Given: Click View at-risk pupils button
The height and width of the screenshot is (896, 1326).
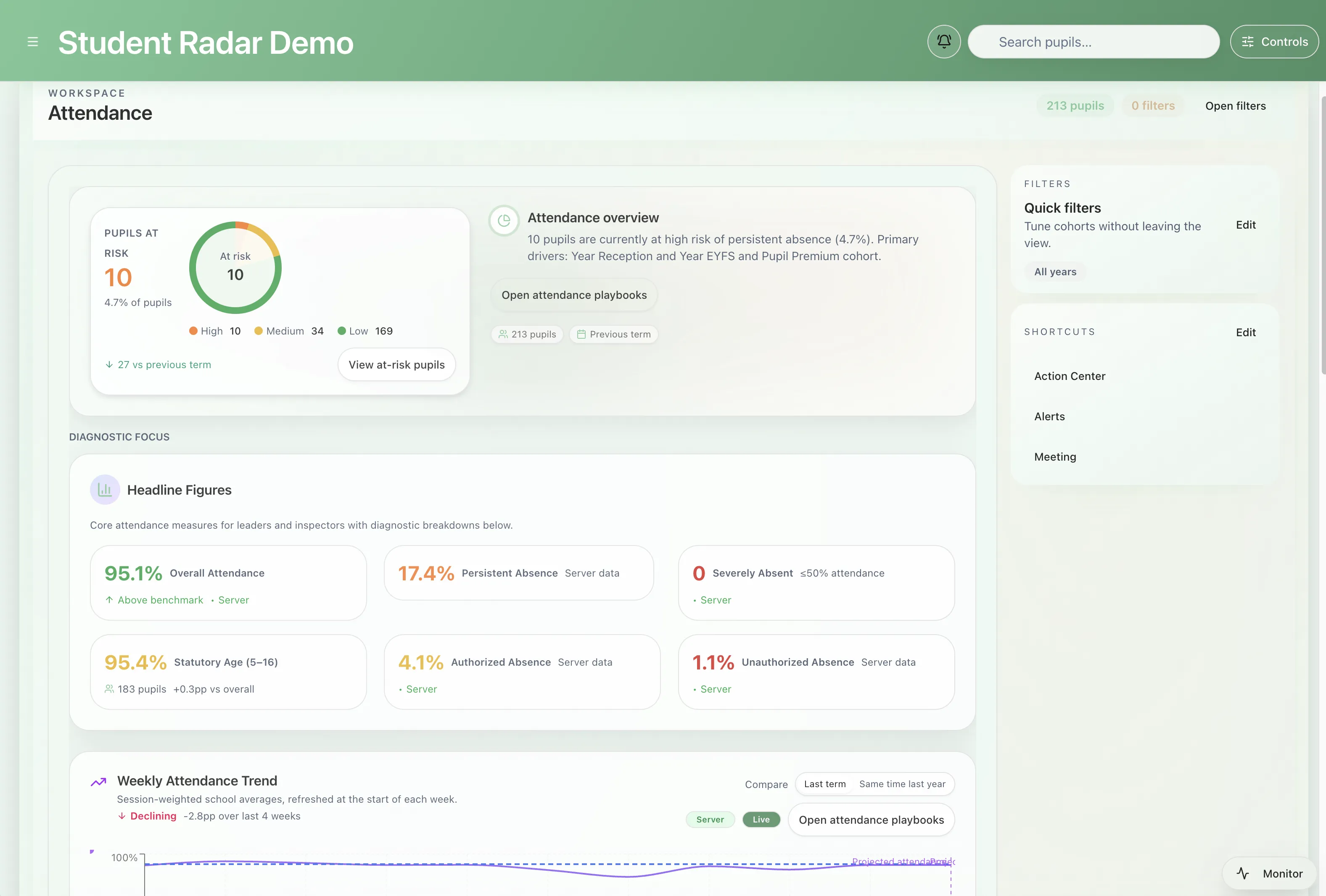Looking at the screenshot, I should [x=396, y=364].
